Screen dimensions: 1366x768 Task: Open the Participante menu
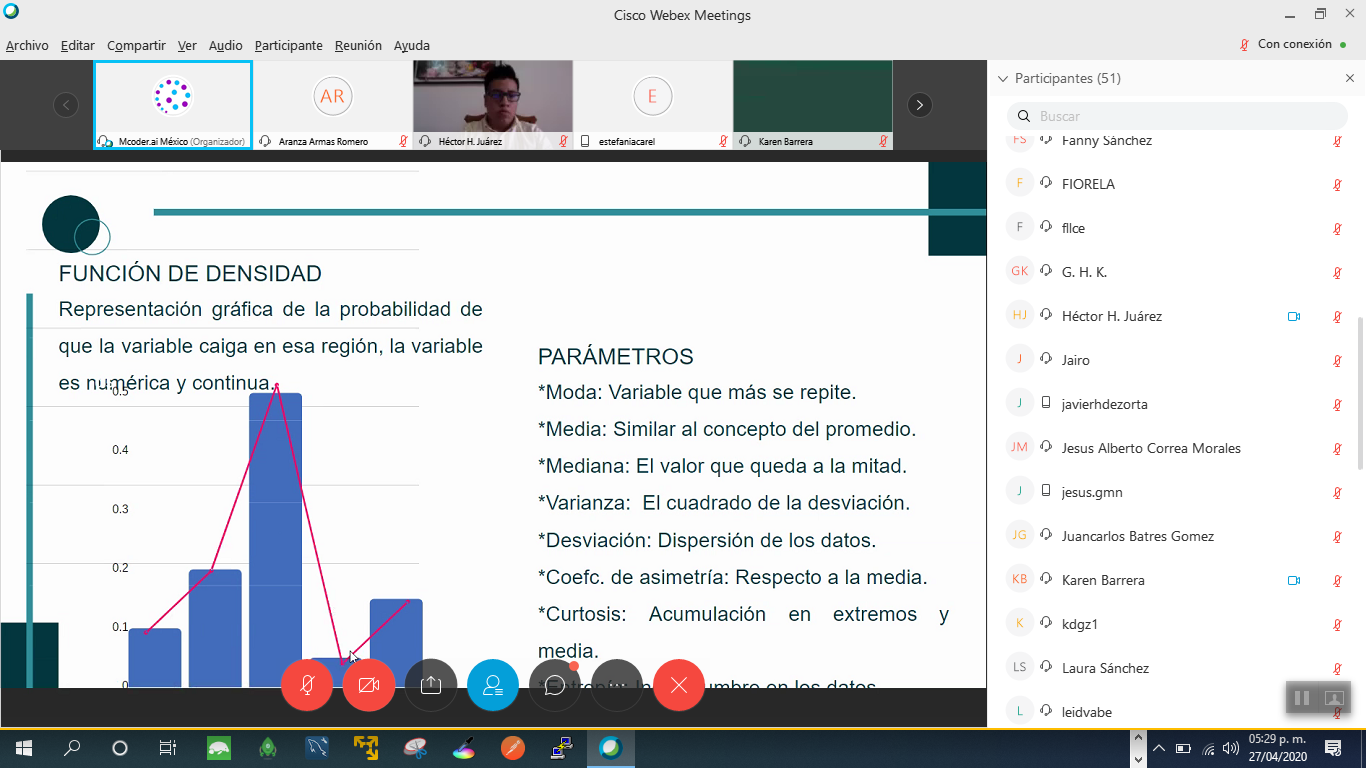[x=288, y=45]
